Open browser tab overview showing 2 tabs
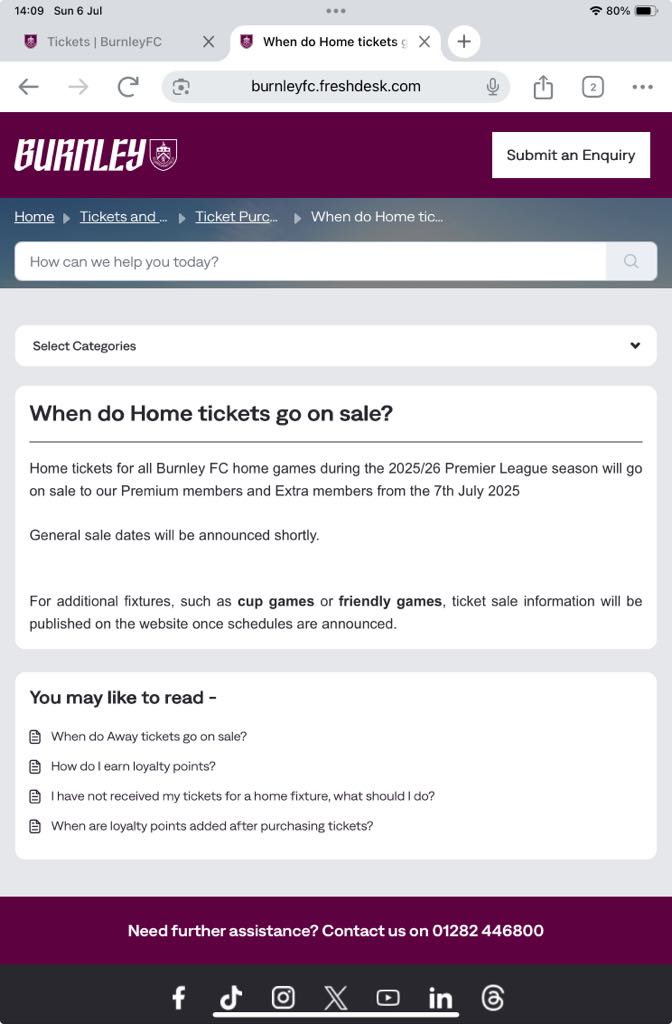 (x=592, y=87)
